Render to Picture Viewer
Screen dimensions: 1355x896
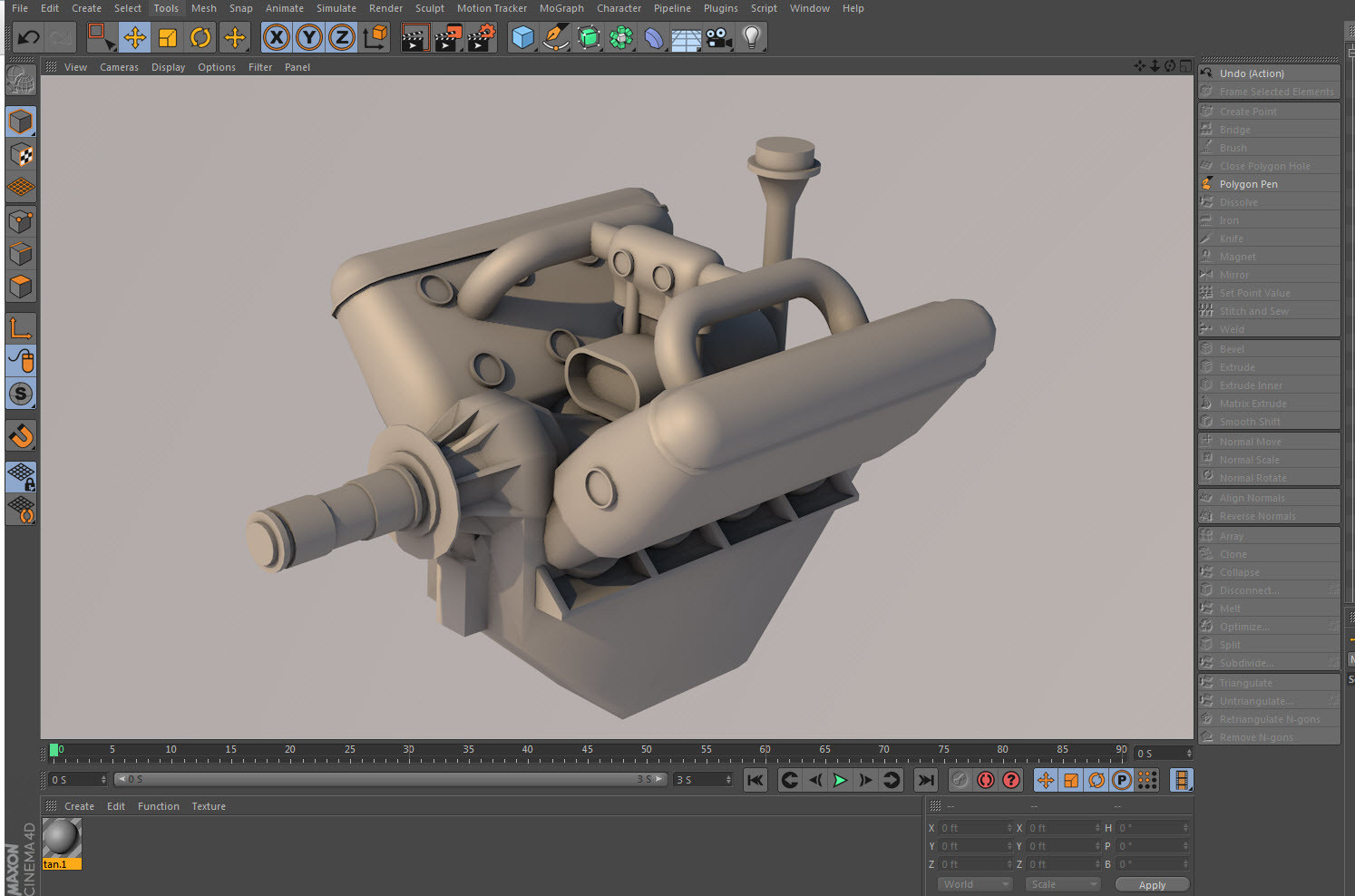click(448, 37)
